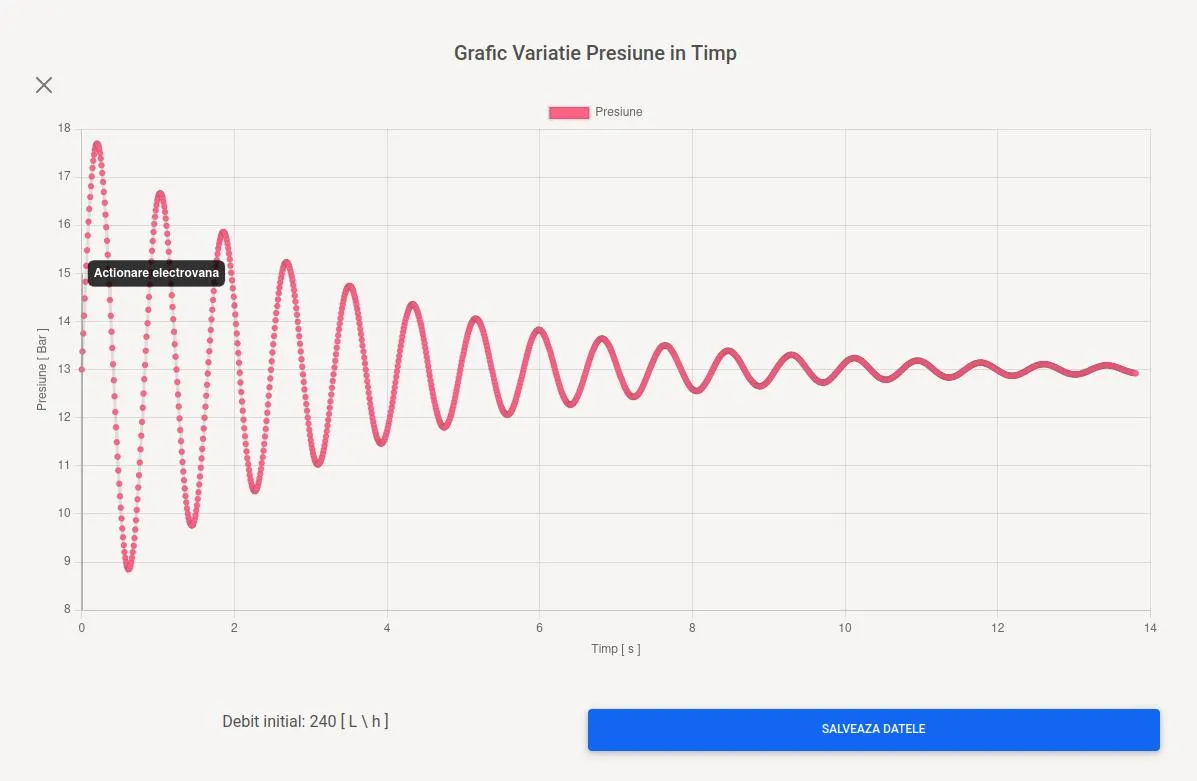Close the pressure chart with the X icon
1197x781 pixels.
point(44,85)
